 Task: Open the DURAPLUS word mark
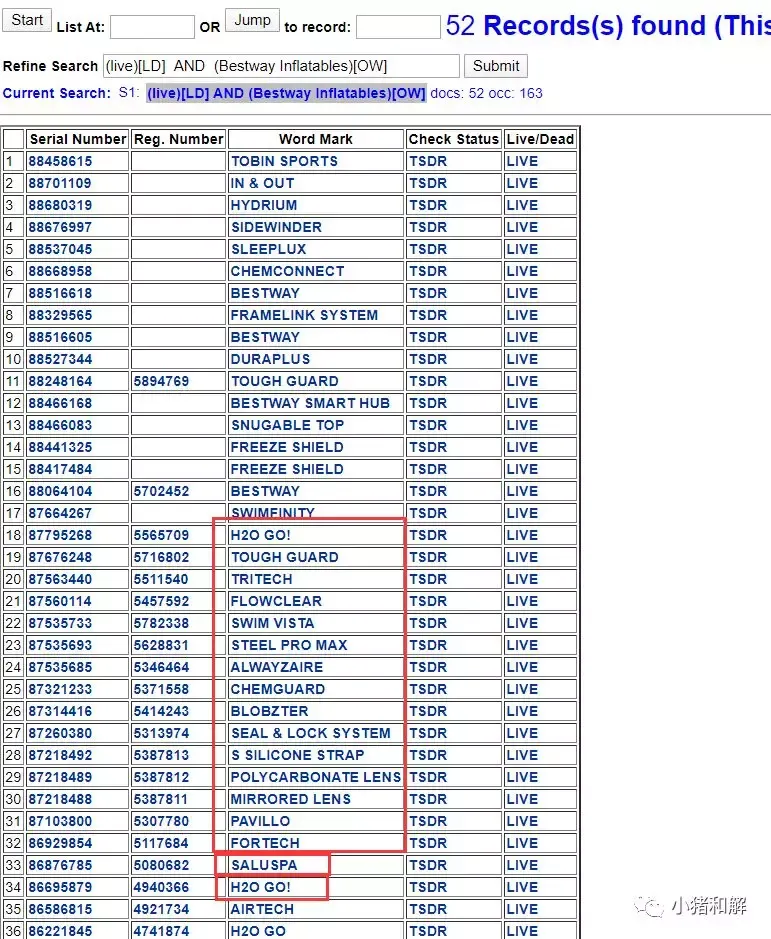[x=270, y=359]
